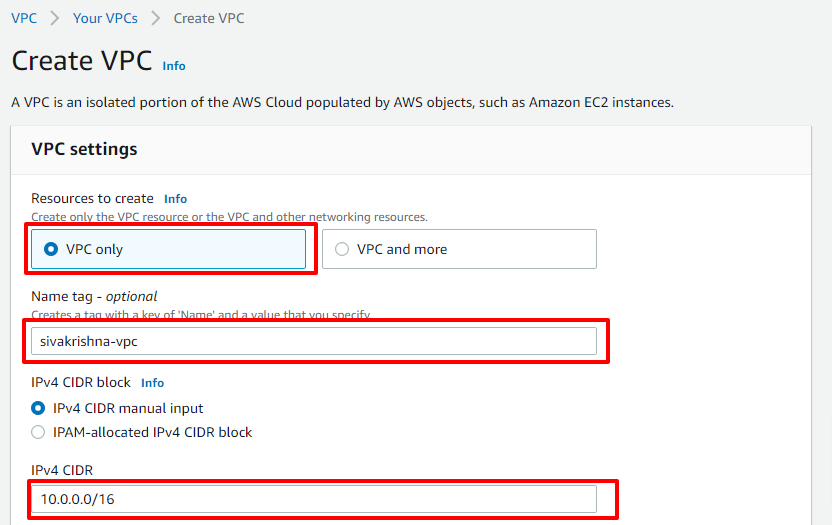
Task: Click the Resources to create label
Action: coord(92,199)
